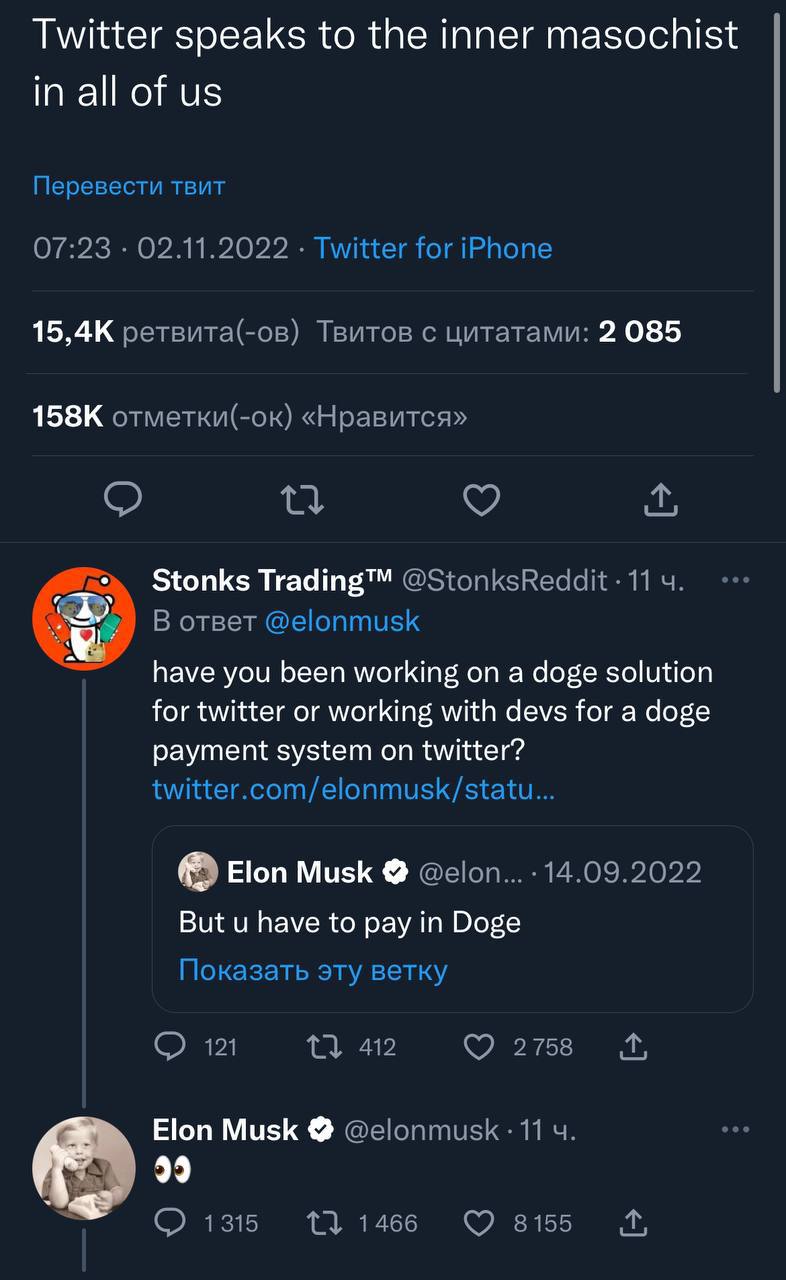Share the Stonks Trading reply
Image resolution: width=786 pixels, height=1280 pixels.
634,1047
